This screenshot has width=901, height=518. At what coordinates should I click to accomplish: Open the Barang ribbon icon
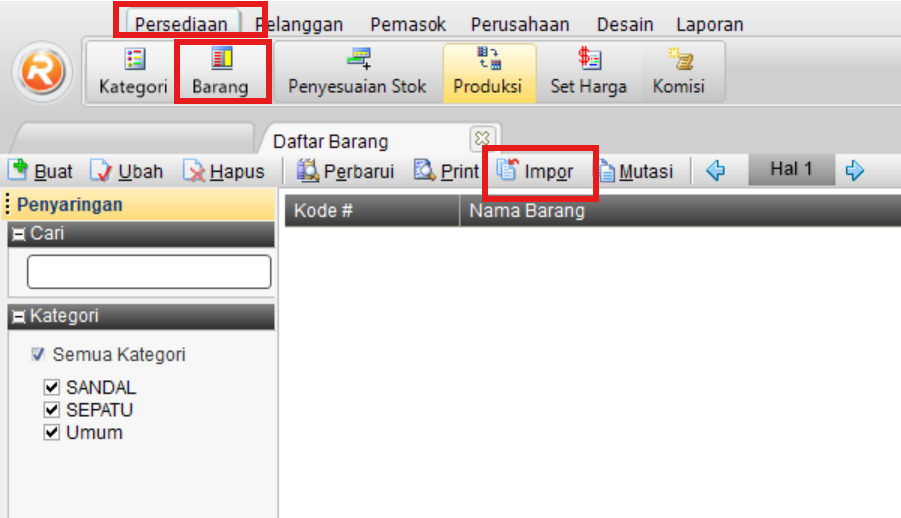221,72
